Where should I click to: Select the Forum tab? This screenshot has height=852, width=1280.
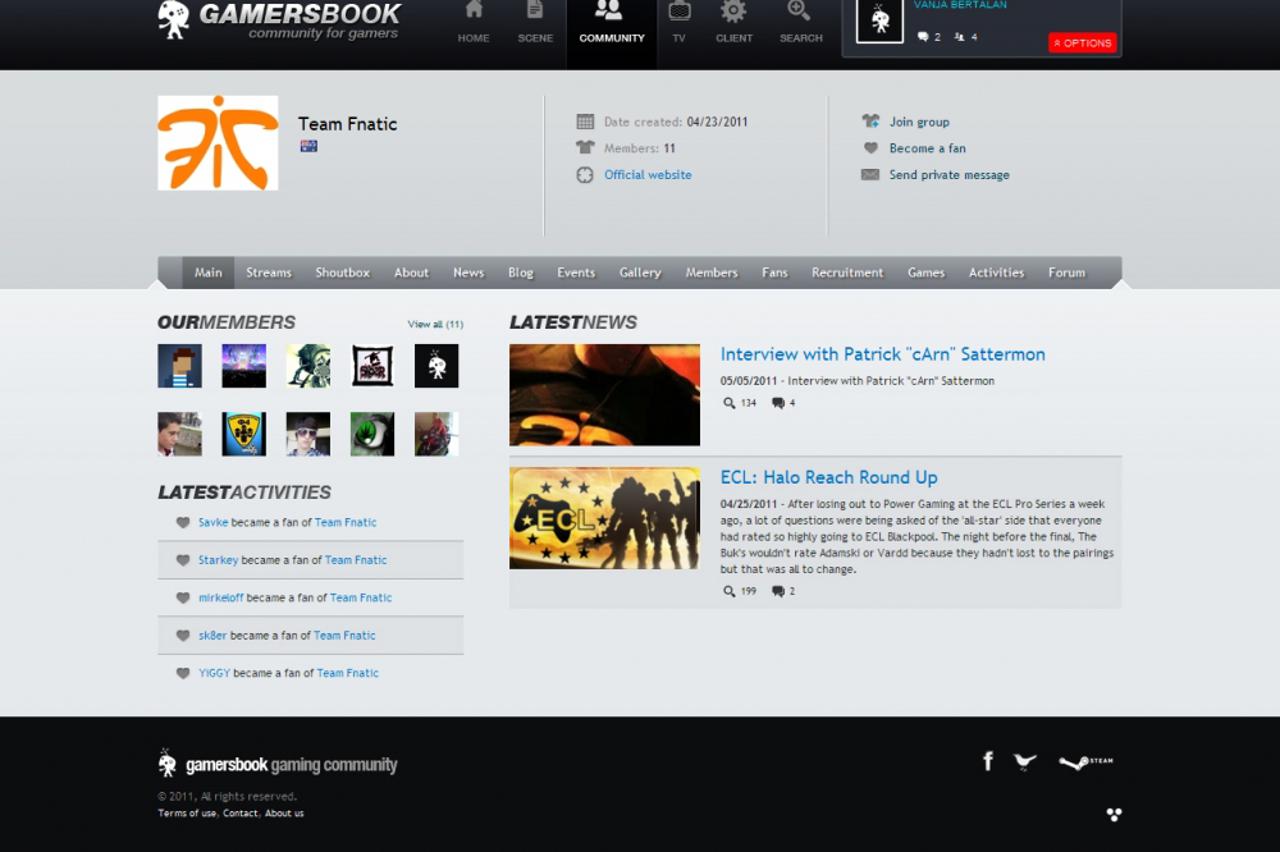1066,273
